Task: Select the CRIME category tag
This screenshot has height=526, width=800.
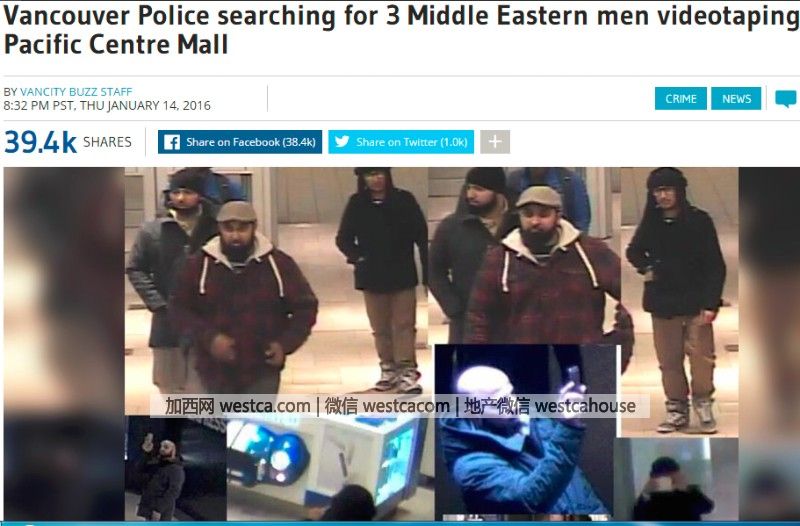Action: click(x=681, y=98)
